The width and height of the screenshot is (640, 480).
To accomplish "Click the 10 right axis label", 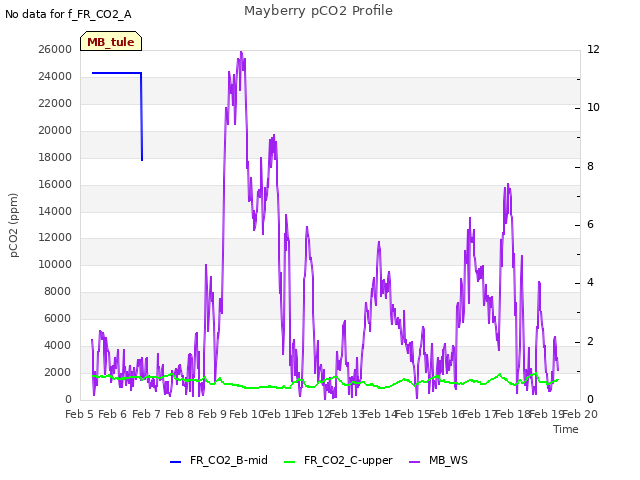I will point(593,107).
